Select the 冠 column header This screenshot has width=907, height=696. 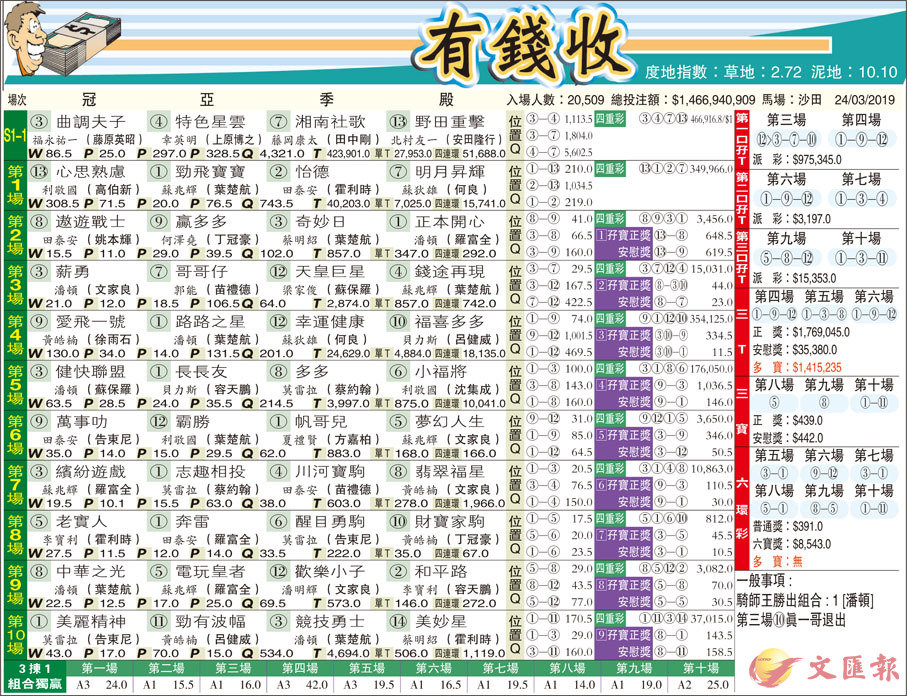pos(89,99)
